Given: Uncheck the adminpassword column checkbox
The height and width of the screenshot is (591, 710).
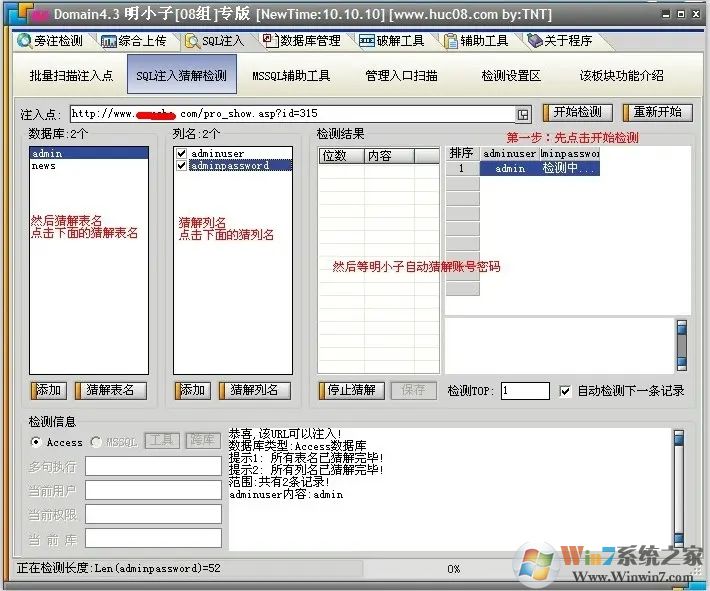Looking at the screenshot, I should tap(181, 166).
